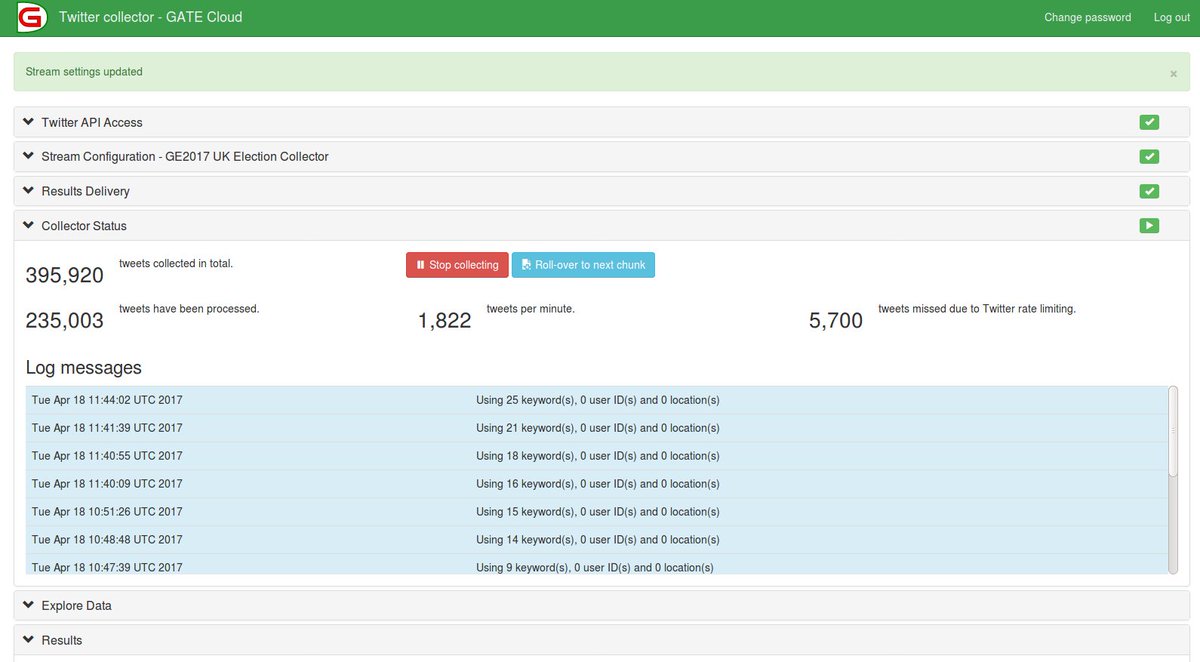Click the 'tweets per minute' label
This screenshot has height=662, width=1200.
531,309
